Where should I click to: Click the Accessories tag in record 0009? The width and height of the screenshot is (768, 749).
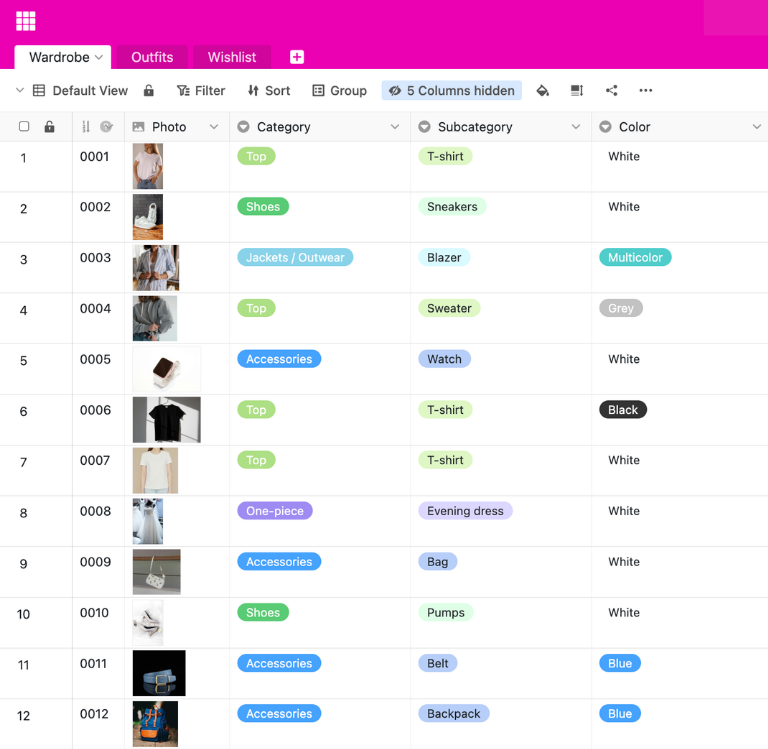[279, 562]
